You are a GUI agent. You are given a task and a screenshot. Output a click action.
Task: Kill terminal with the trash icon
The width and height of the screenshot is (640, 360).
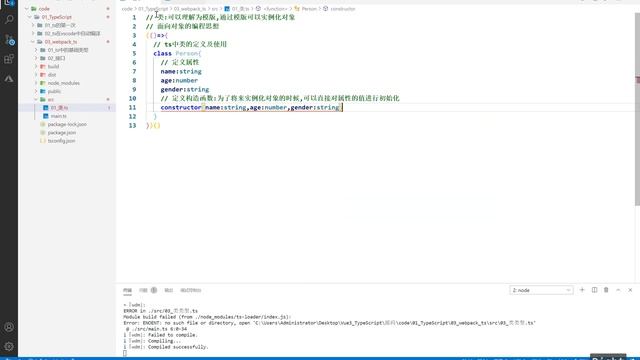pyautogui.click(x=606, y=290)
